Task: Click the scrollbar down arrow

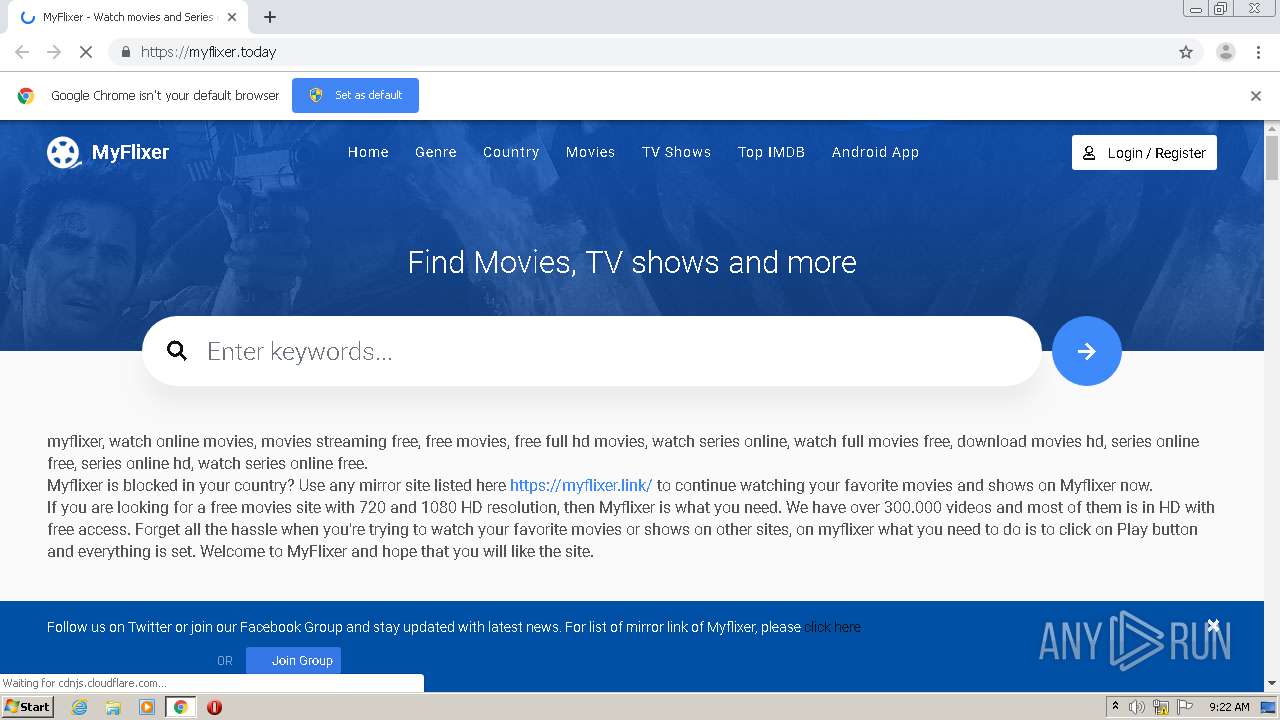Action: (x=1272, y=683)
